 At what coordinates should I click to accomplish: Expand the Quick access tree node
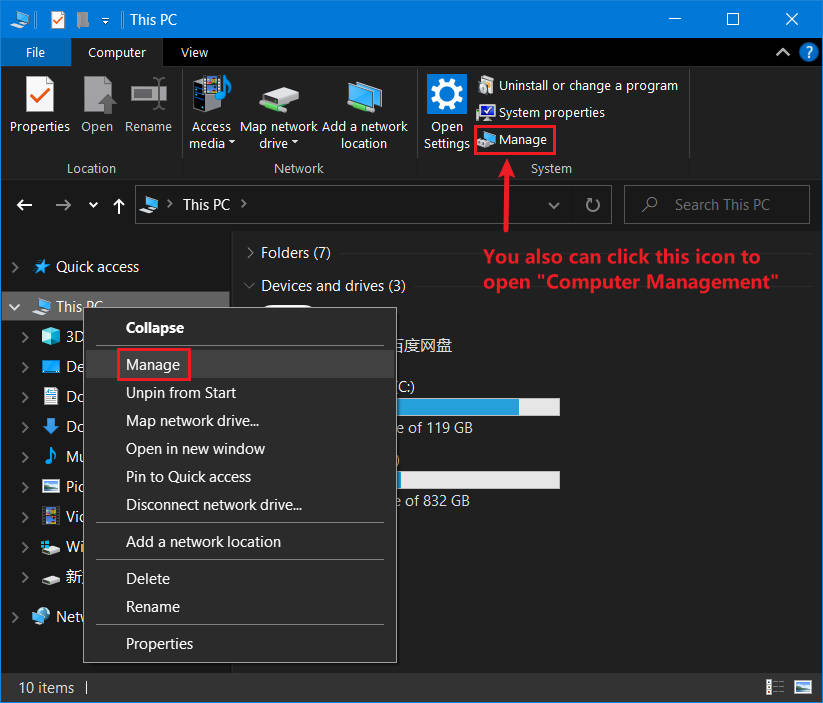point(15,267)
